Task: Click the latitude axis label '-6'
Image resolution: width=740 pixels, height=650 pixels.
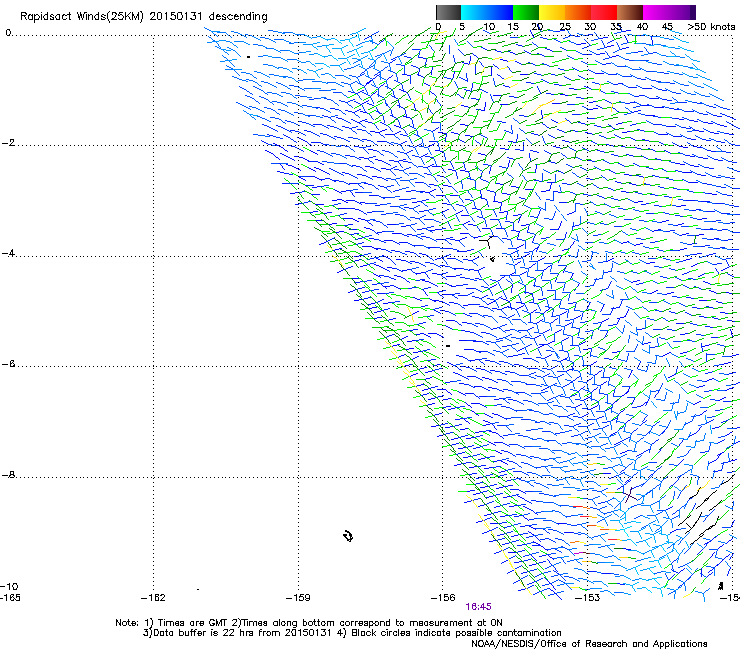Action: click(x=9, y=364)
